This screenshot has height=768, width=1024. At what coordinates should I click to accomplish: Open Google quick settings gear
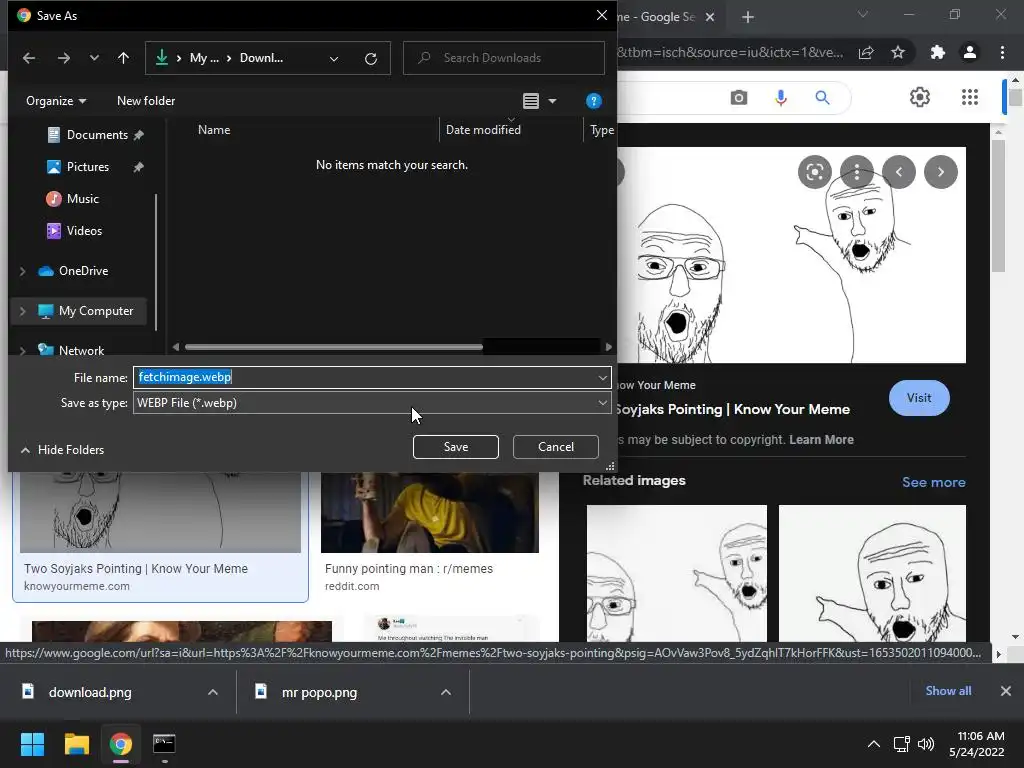tap(920, 97)
